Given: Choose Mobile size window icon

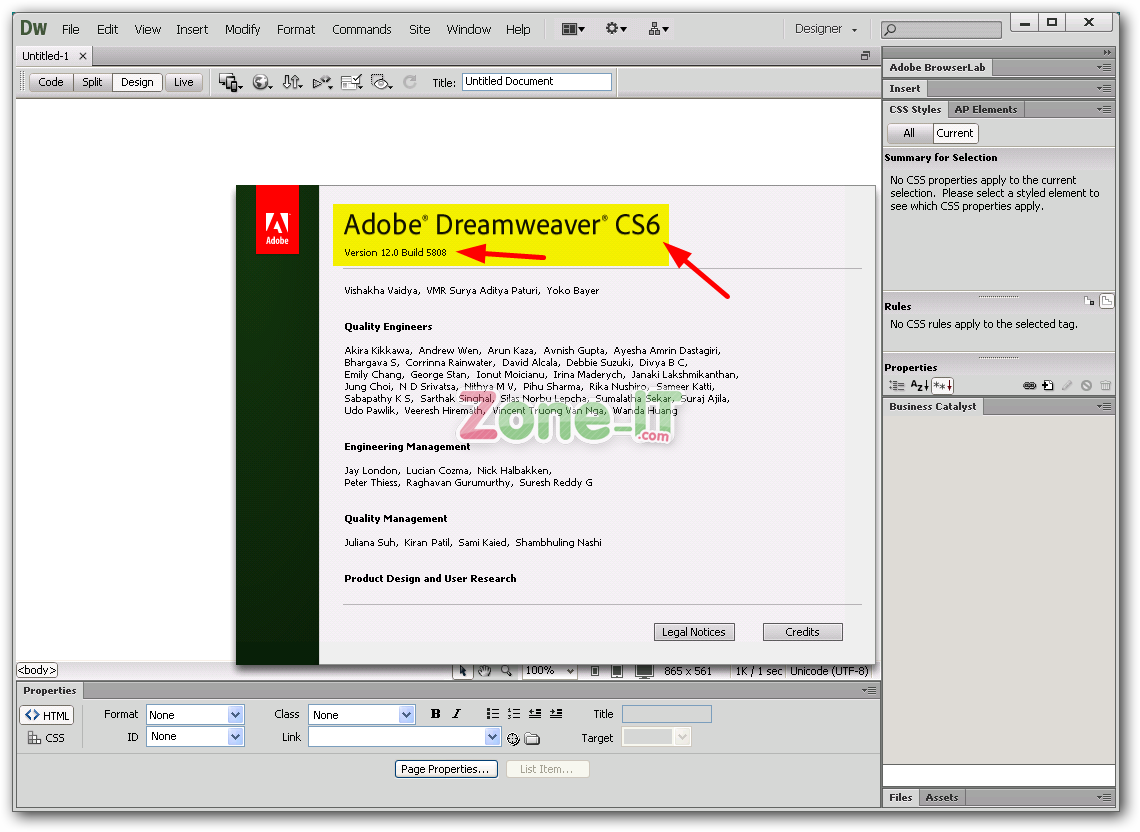Looking at the screenshot, I should tap(595, 671).
